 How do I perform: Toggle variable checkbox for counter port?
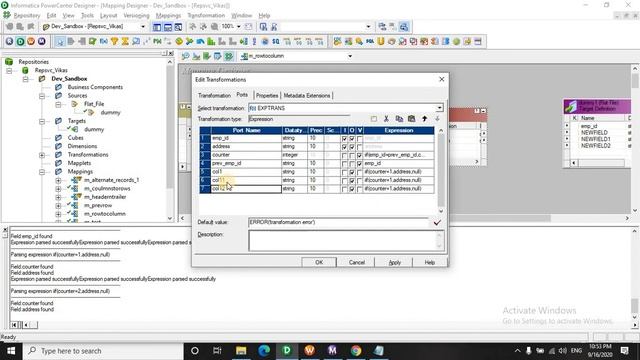point(359,156)
